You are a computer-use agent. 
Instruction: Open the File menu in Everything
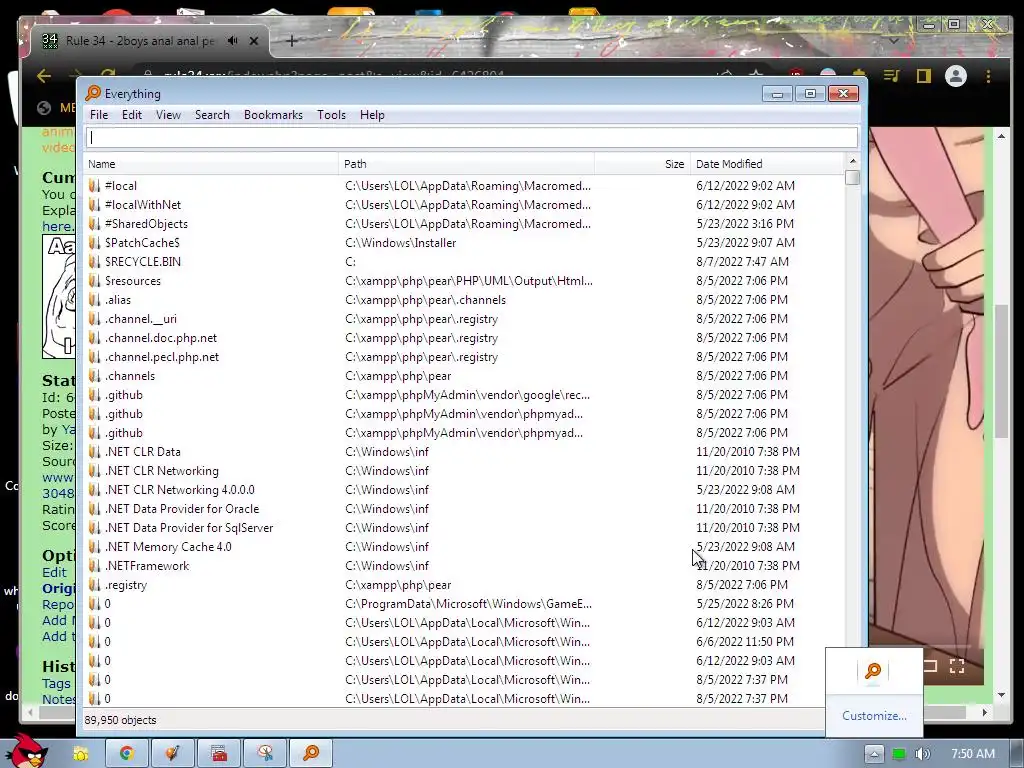[x=99, y=115]
